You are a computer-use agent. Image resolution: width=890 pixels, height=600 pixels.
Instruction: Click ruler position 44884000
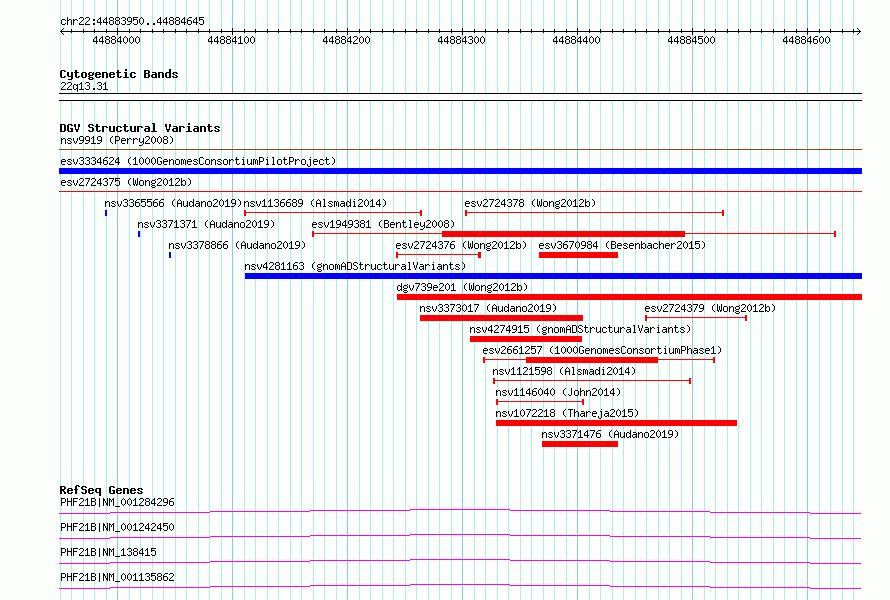pos(116,40)
